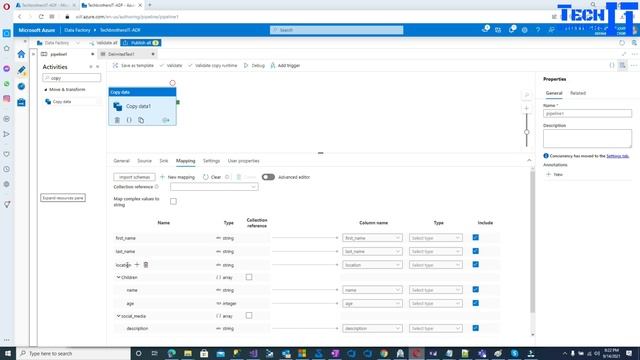Switch to the Settings tab

pos(211,161)
